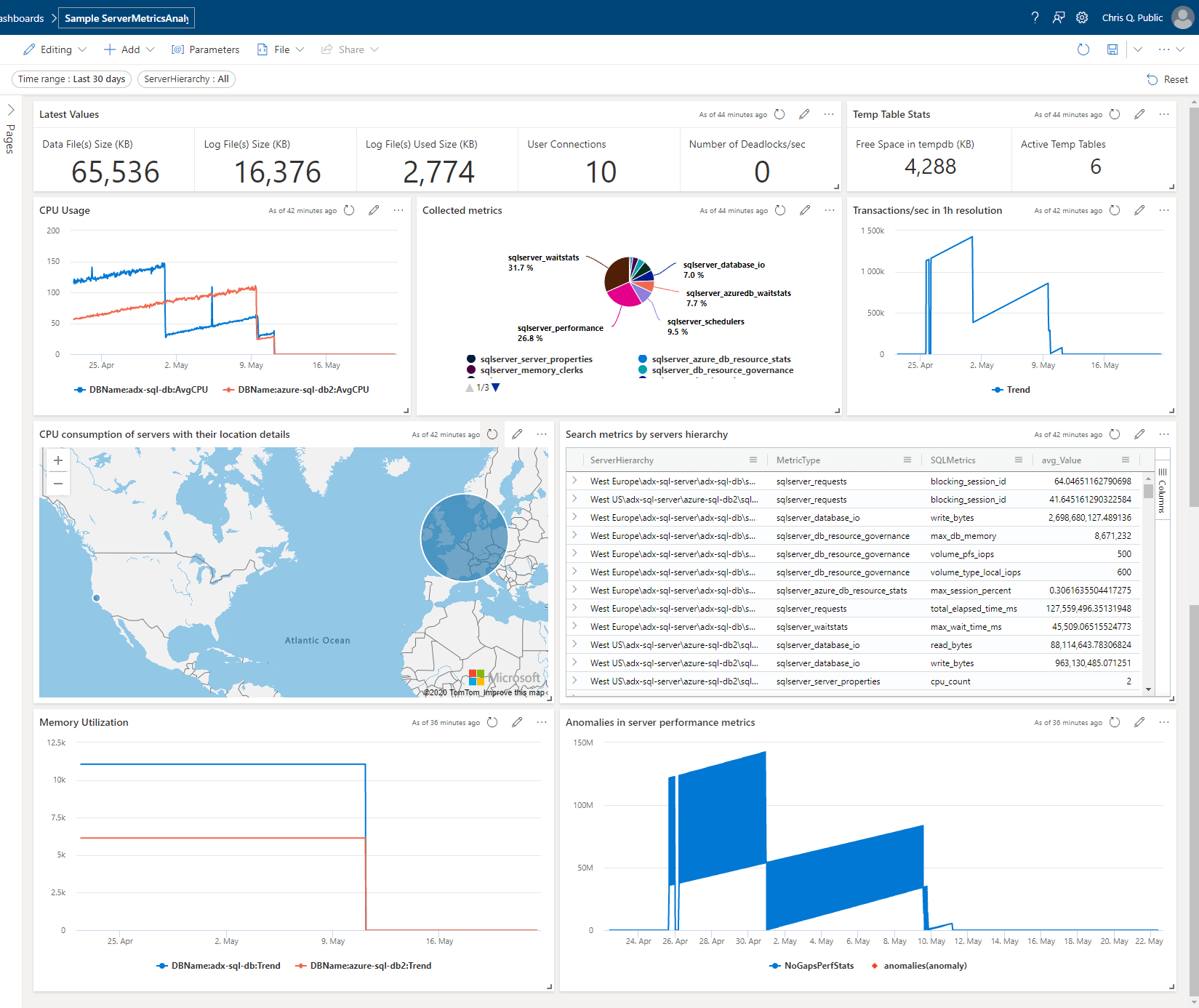Edit the Latest Values tile with pencil icon
1199x1008 pixels.
pos(804,114)
